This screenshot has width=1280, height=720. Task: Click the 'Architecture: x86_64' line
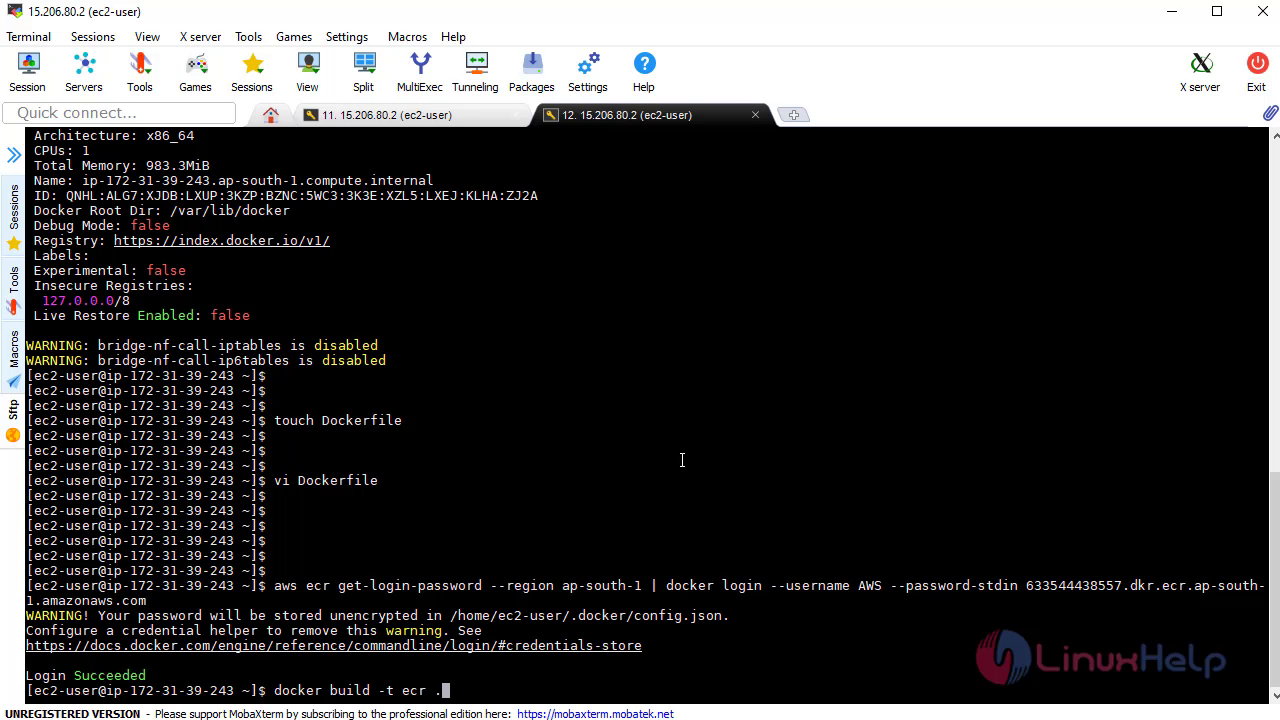[113, 136]
